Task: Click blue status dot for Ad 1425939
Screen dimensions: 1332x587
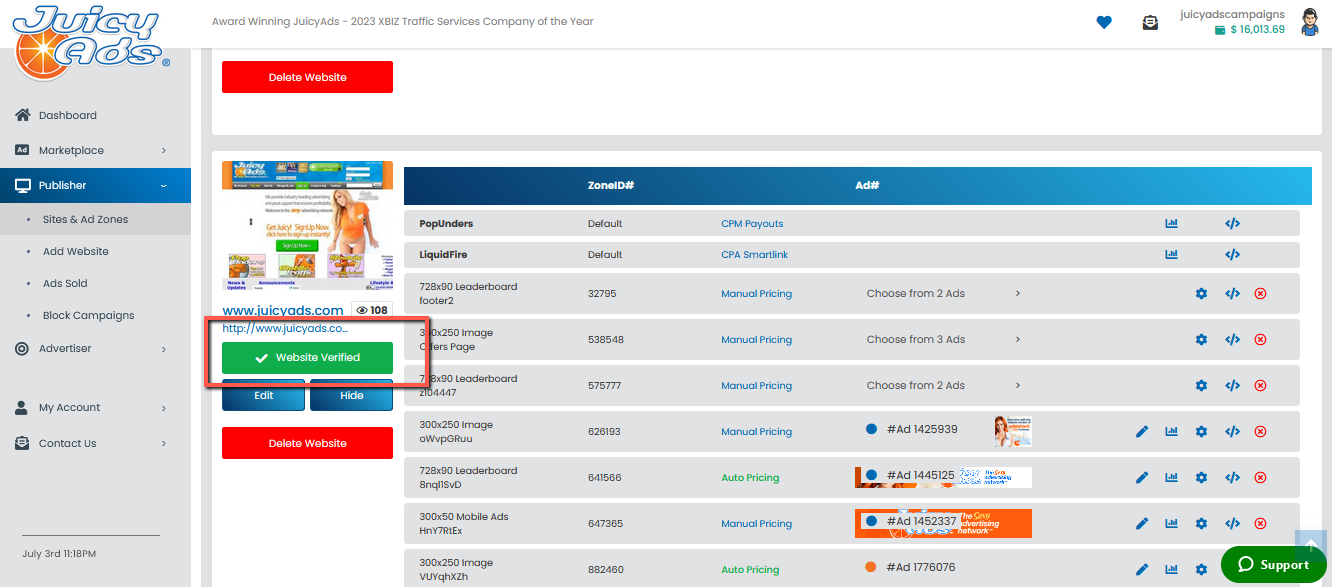Action: [x=871, y=429]
